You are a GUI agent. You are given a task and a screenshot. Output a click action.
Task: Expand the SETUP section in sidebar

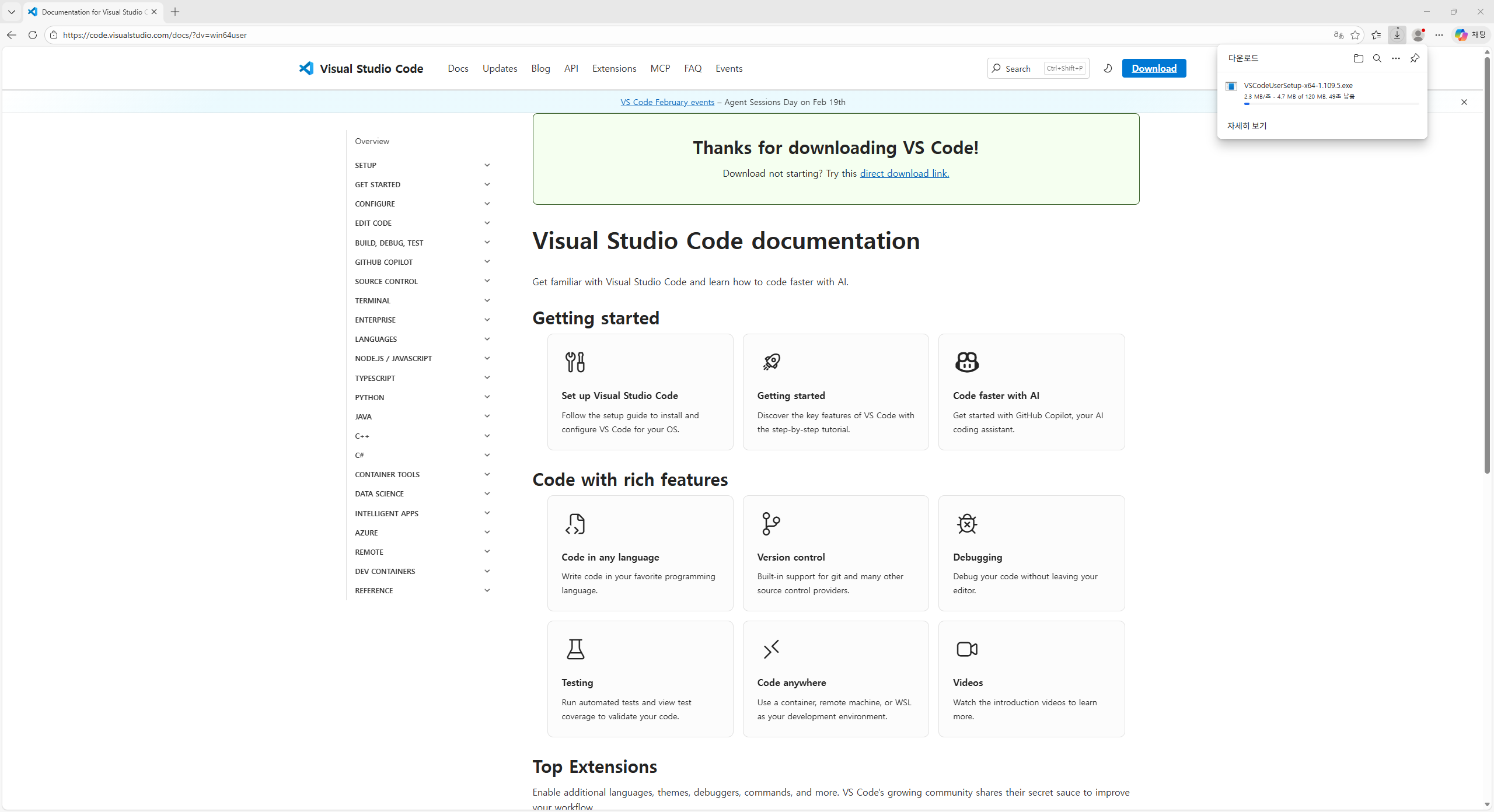coord(487,165)
